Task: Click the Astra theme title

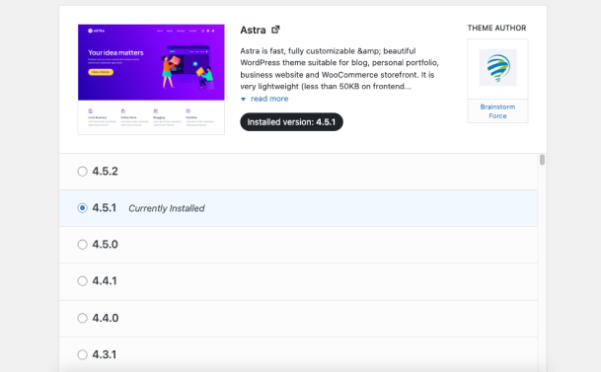Action: (253, 30)
